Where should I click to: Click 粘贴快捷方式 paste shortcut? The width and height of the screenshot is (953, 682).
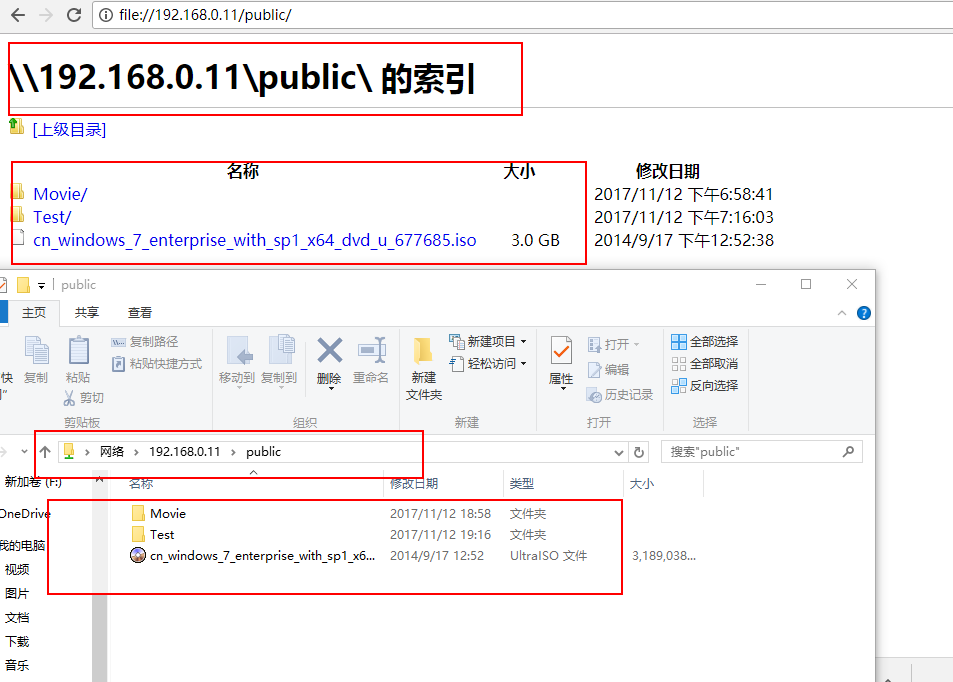pyautogui.click(x=157, y=363)
